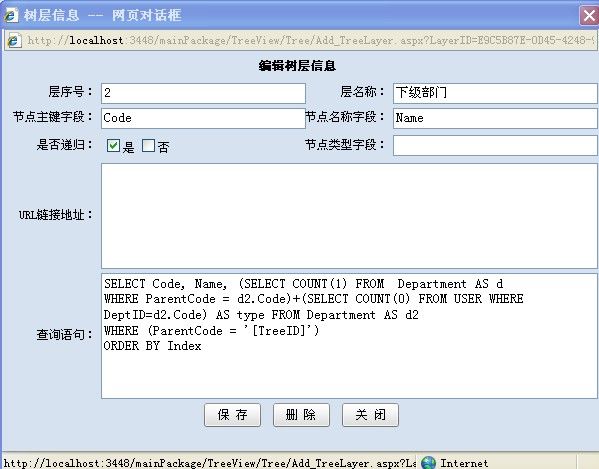Check the 是 recursive checkbox
Screen dimensions: 599x469
pyautogui.click(x=113, y=146)
